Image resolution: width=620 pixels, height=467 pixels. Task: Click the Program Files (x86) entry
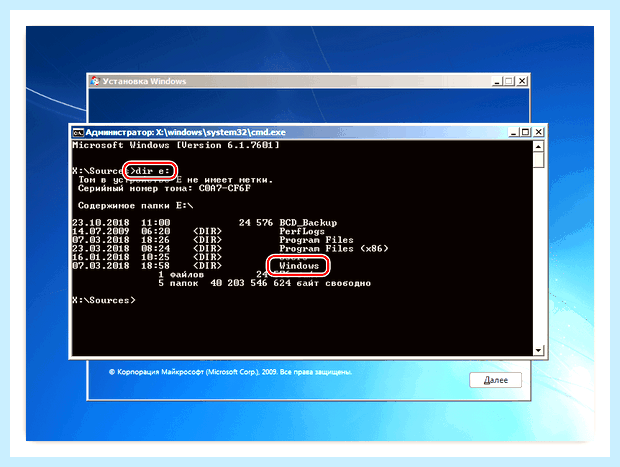[x=334, y=249]
